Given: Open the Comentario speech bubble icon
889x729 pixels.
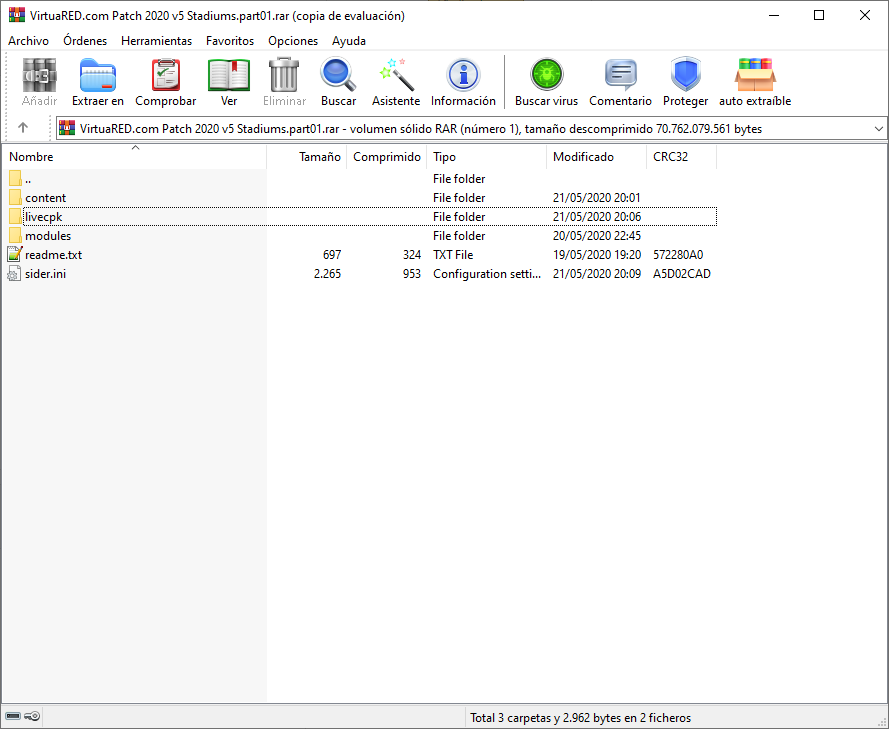Looking at the screenshot, I should click(620, 75).
